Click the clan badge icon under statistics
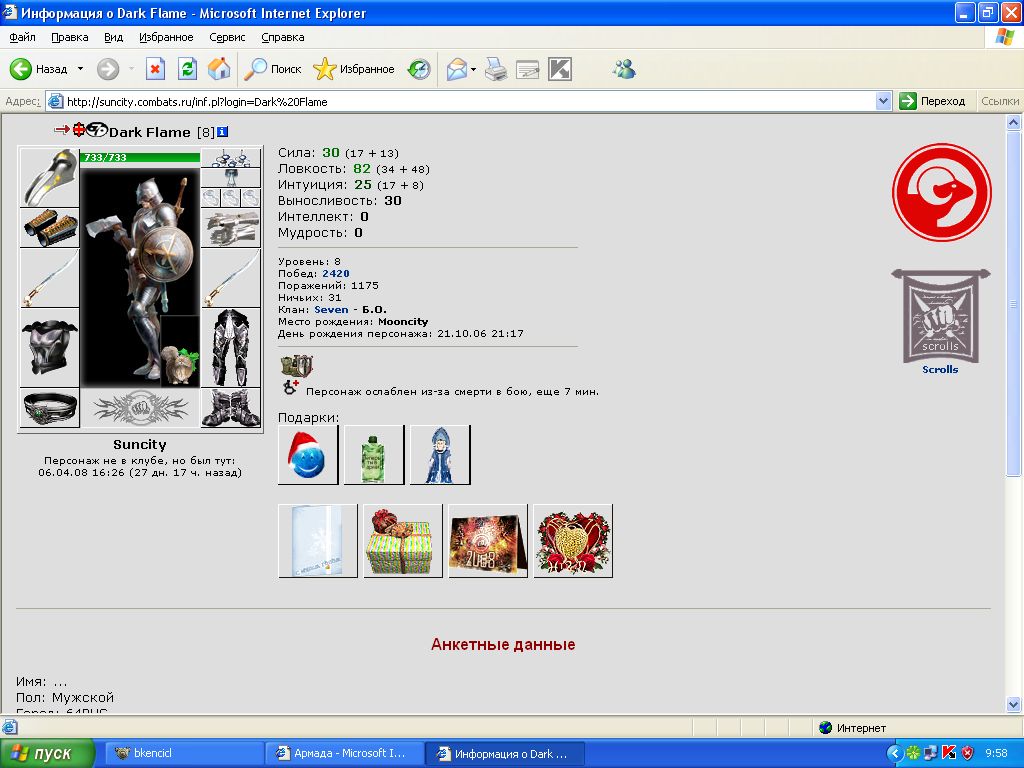Image resolution: width=1024 pixels, height=768 pixels. point(297,366)
